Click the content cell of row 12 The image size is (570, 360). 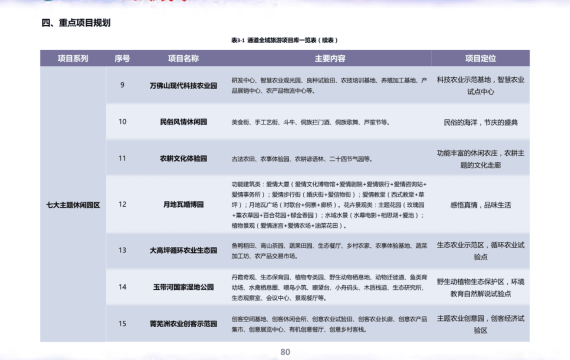coord(329,205)
